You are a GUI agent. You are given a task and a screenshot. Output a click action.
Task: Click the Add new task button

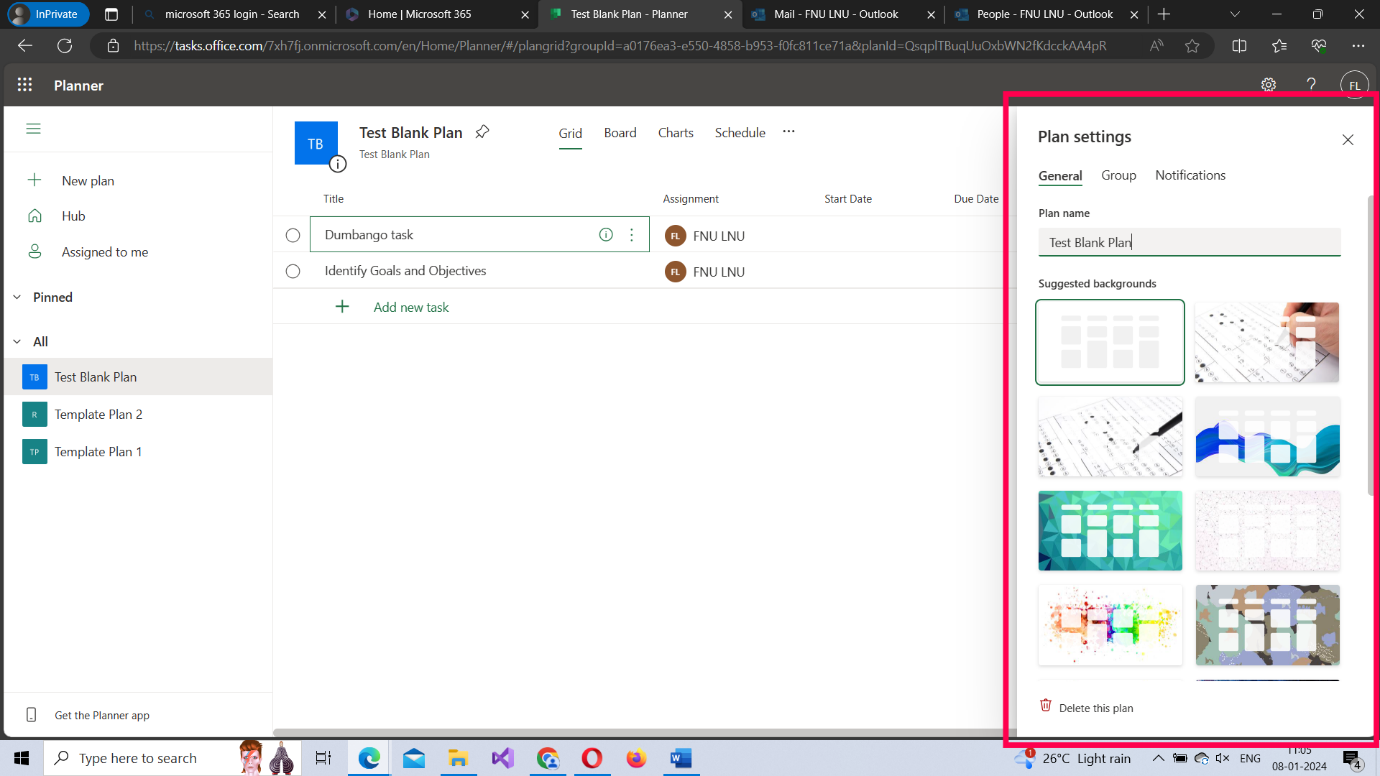click(411, 307)
